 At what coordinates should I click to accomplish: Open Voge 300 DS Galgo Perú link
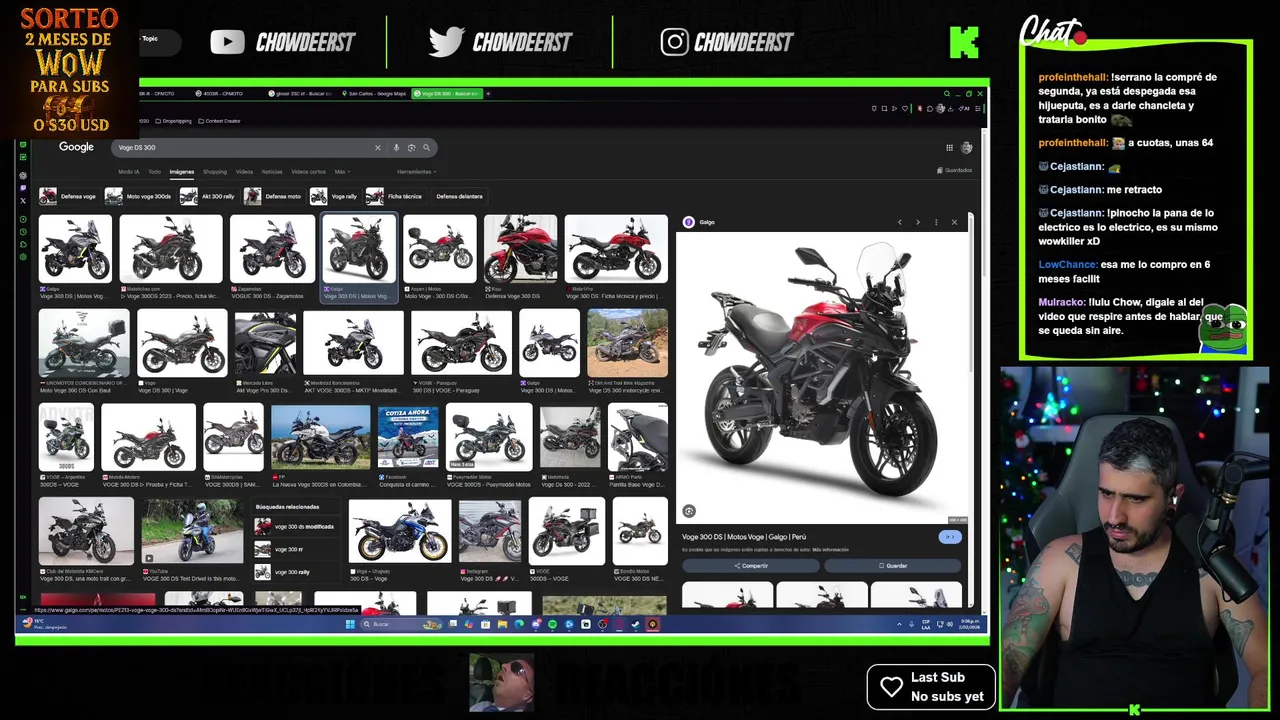click(744, 537)
